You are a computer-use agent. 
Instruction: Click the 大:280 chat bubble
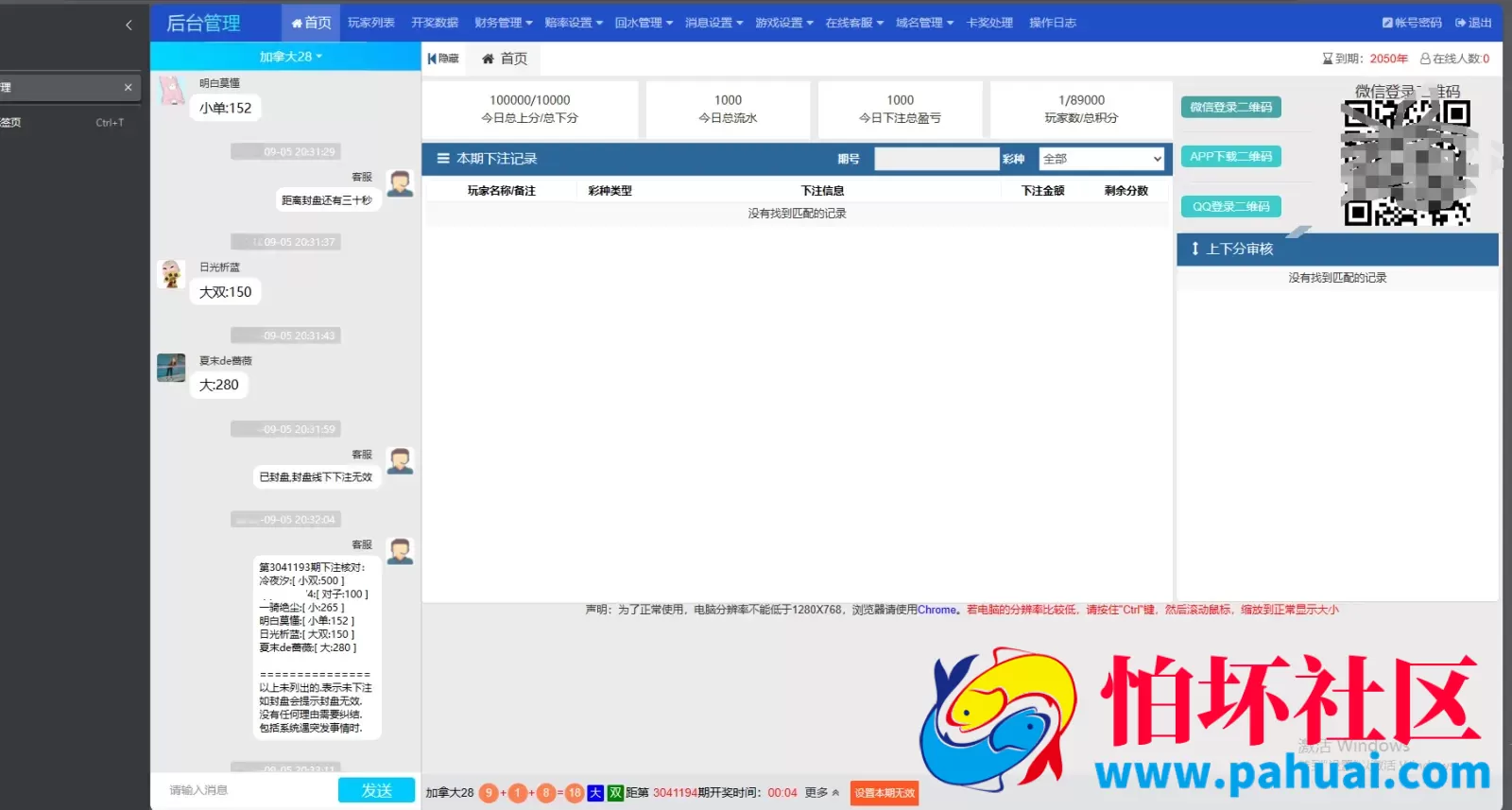pyautogui.click(x=219, y=385)
